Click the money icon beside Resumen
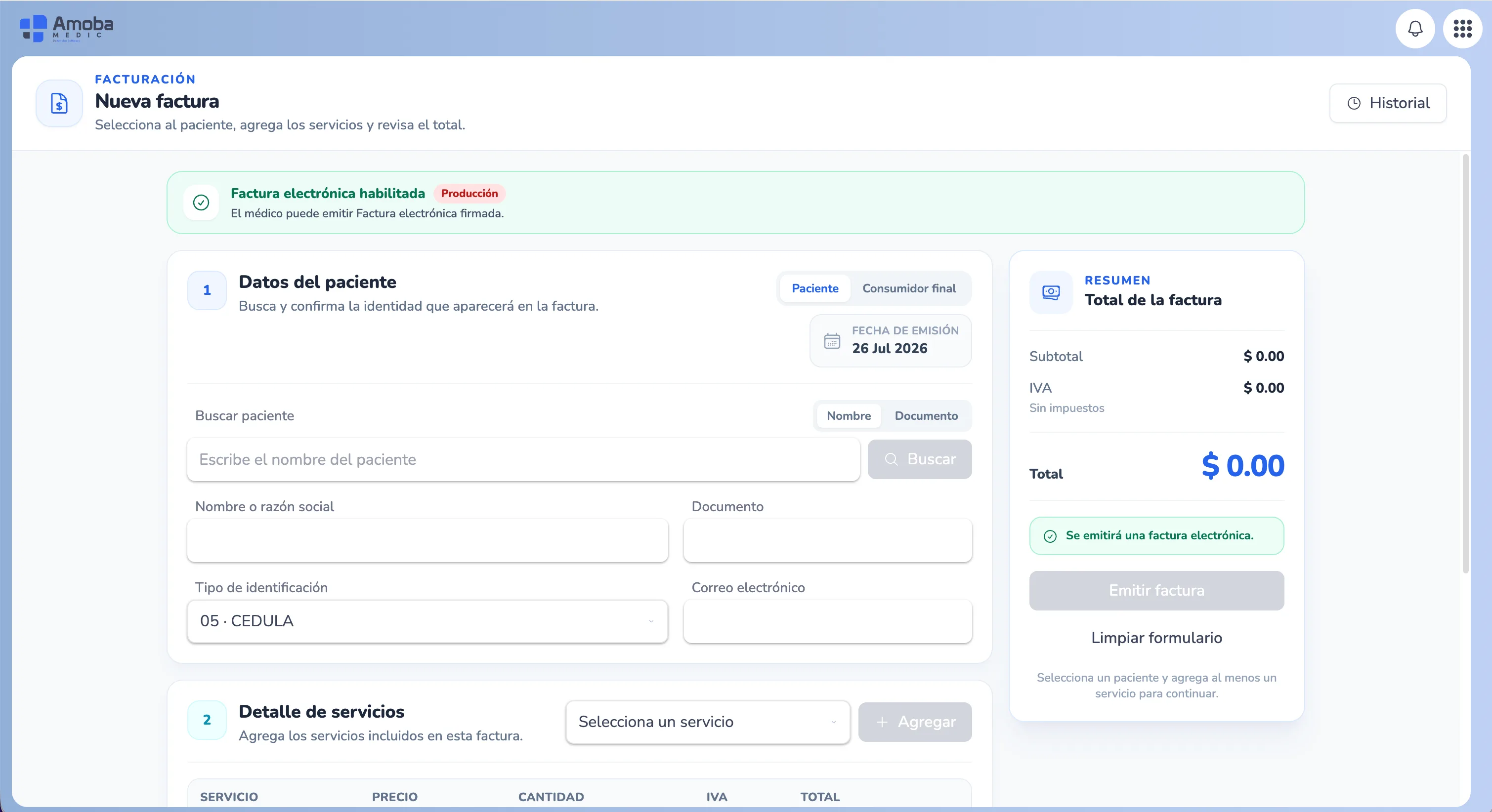This screenshot has width=1492, height=812. point(1051,292)
